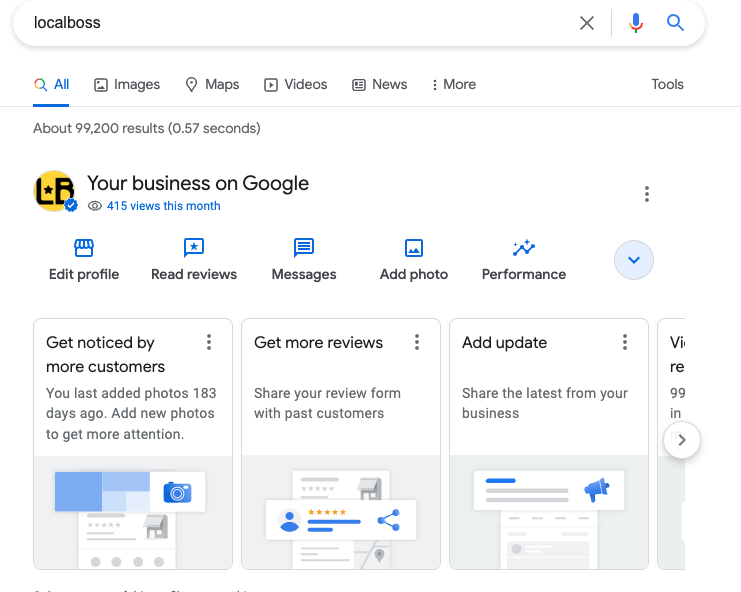Click the verified badge on the logo

pyautogui.click(x=71, y=206)
